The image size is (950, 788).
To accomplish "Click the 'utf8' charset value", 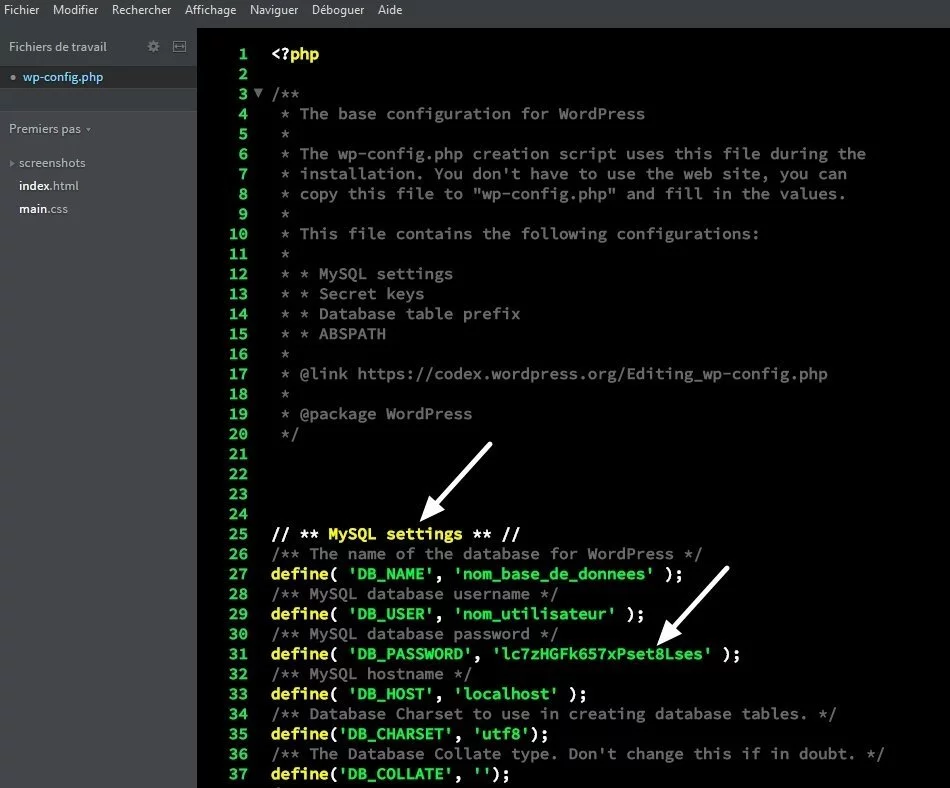I will click(501, 734).
